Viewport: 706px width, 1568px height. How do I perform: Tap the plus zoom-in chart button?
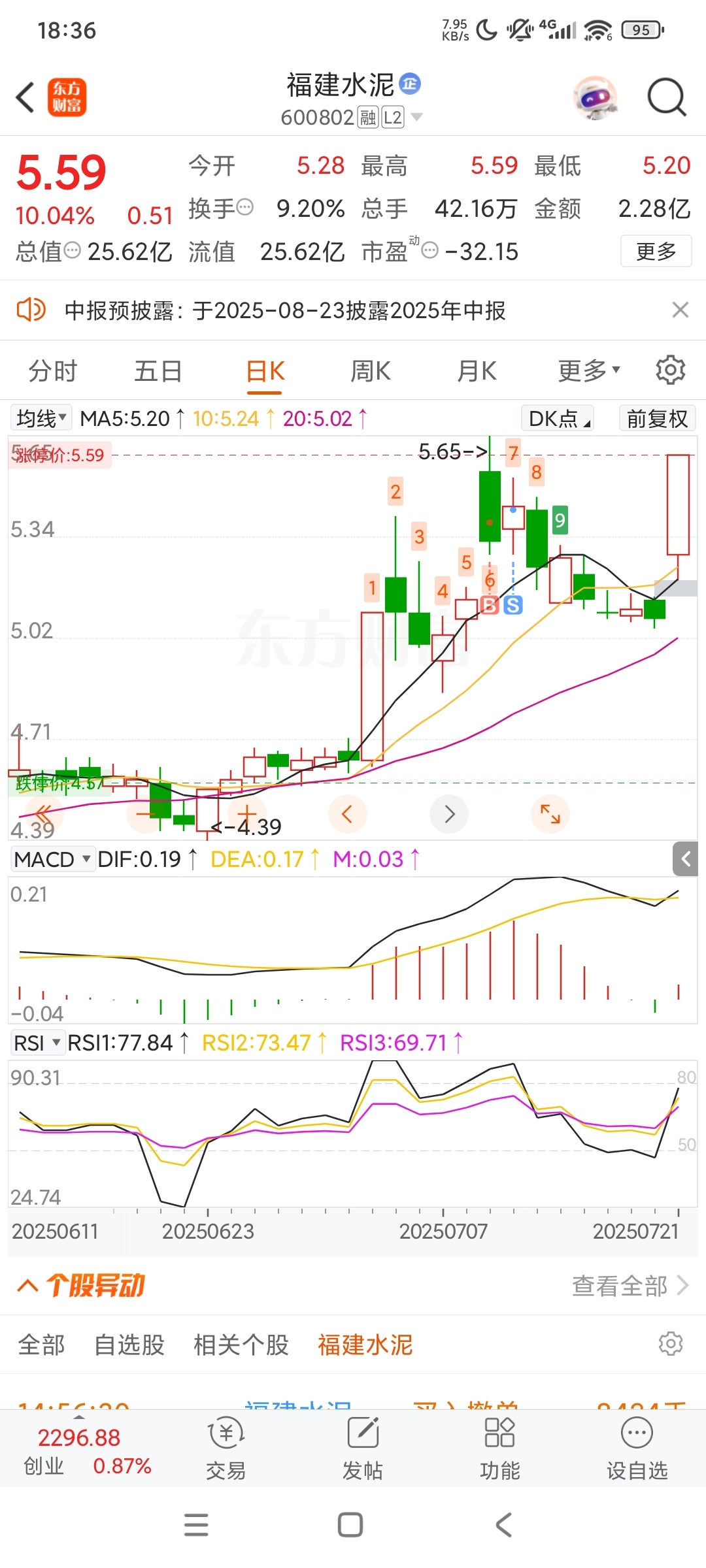click(x=247, y=814)
